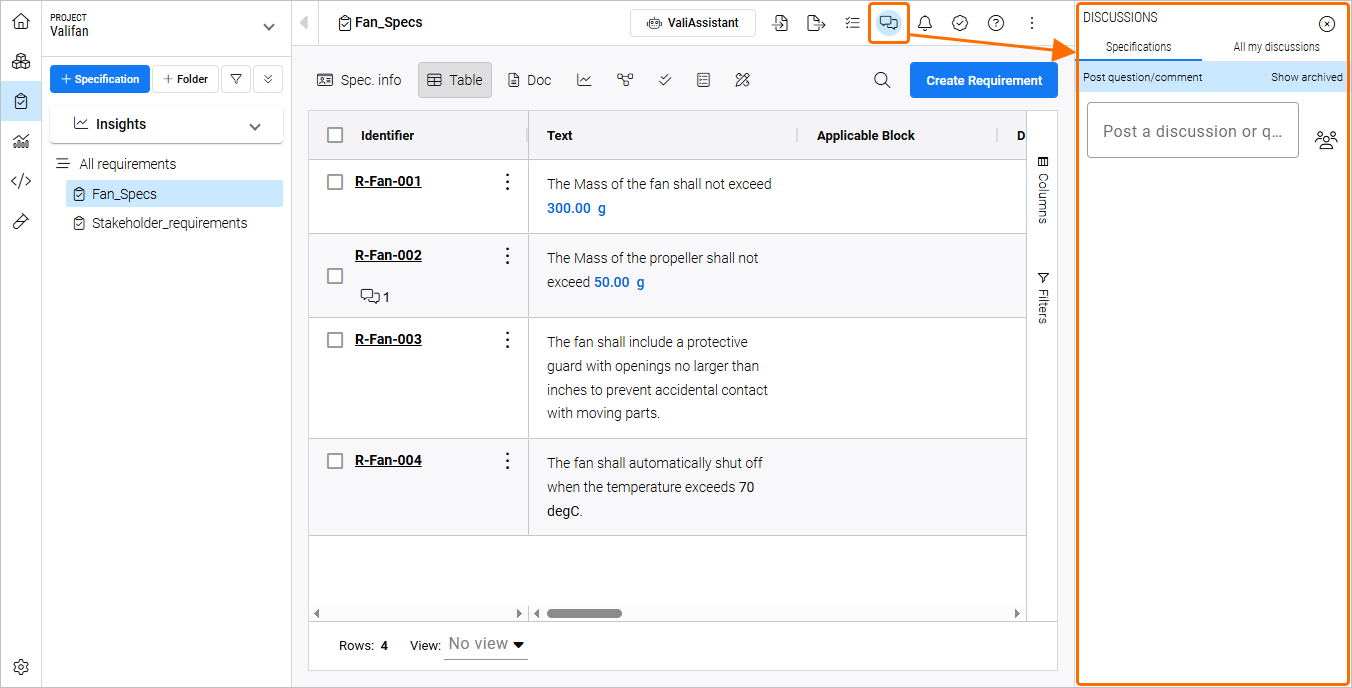Click the people group icon in Discussions
The image size is (1352, 688).
click(1326, 140)
